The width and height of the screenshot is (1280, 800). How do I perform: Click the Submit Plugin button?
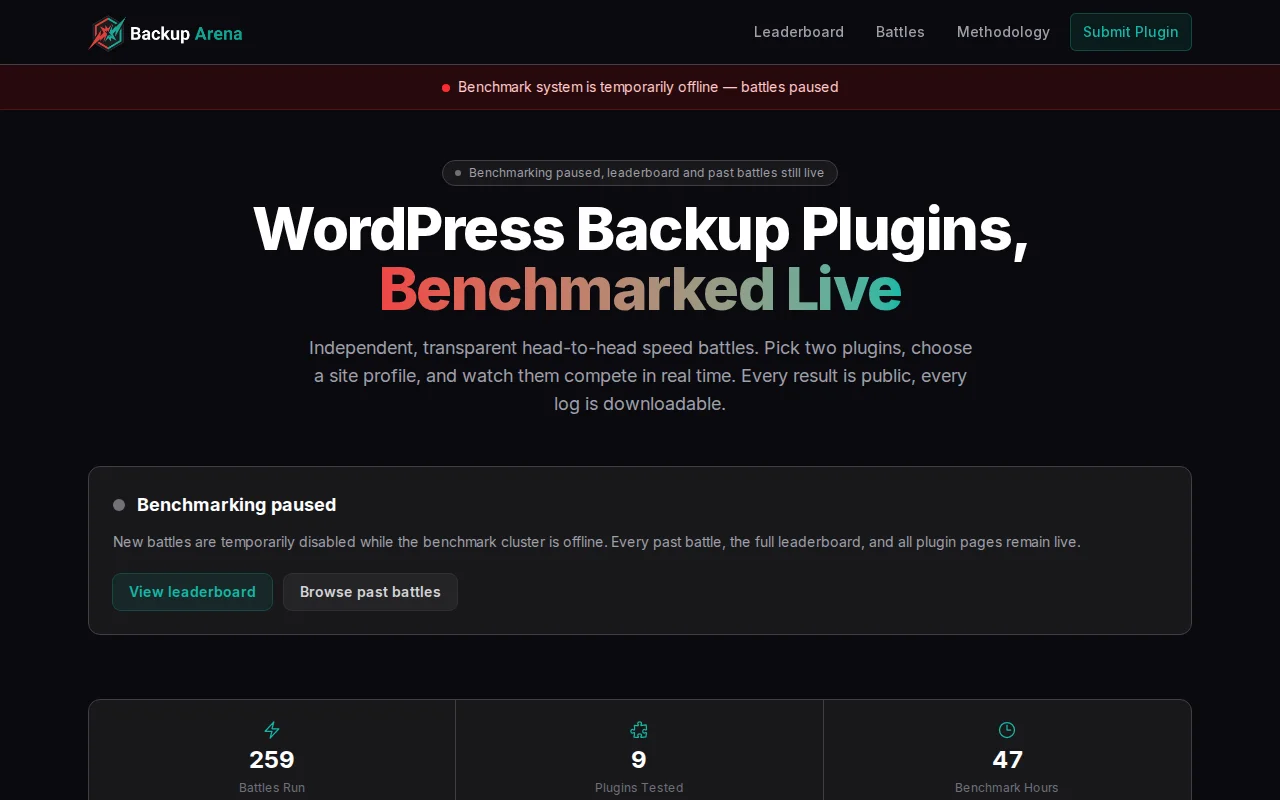(1131, 32)
